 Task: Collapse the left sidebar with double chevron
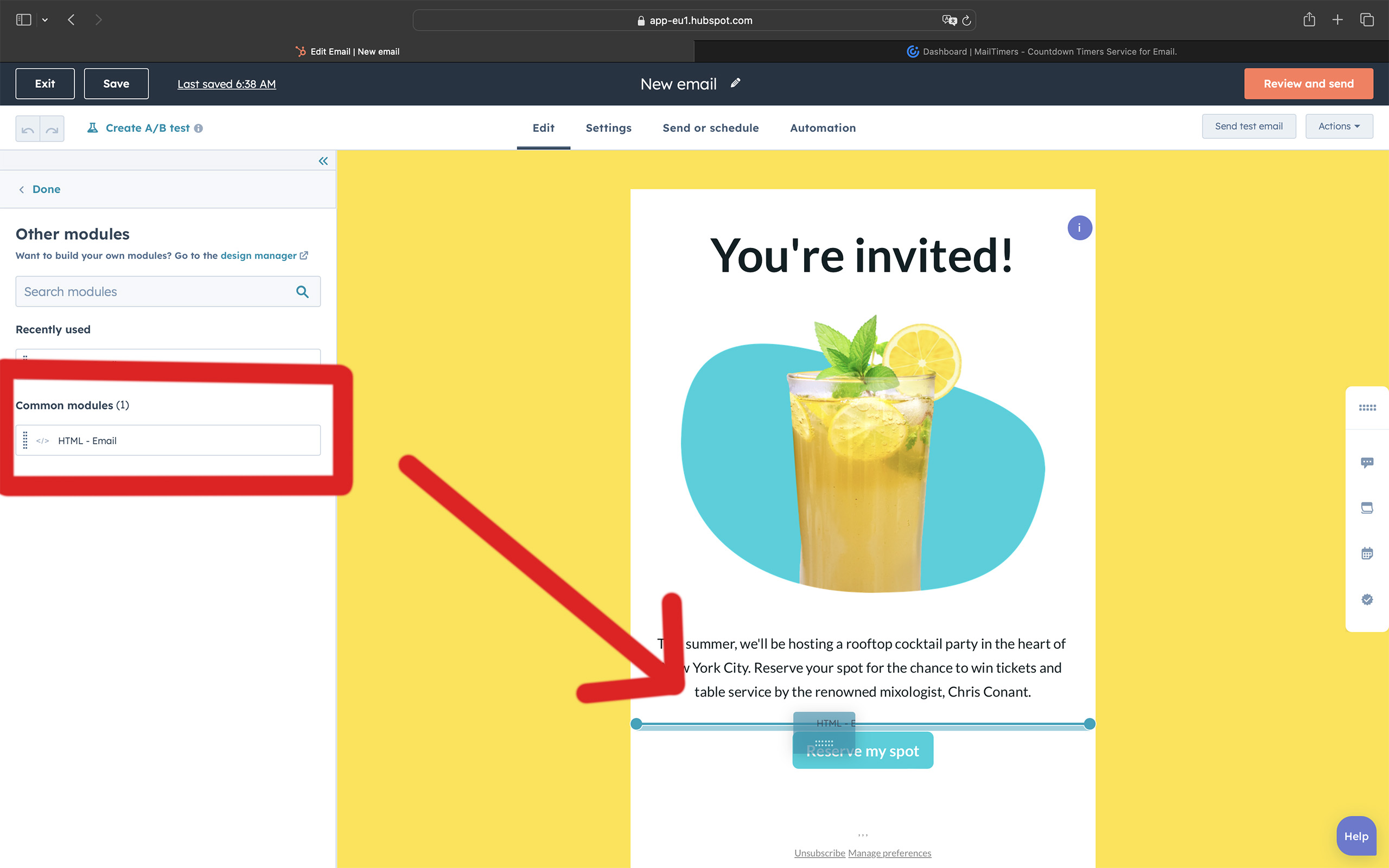(323, 161)
